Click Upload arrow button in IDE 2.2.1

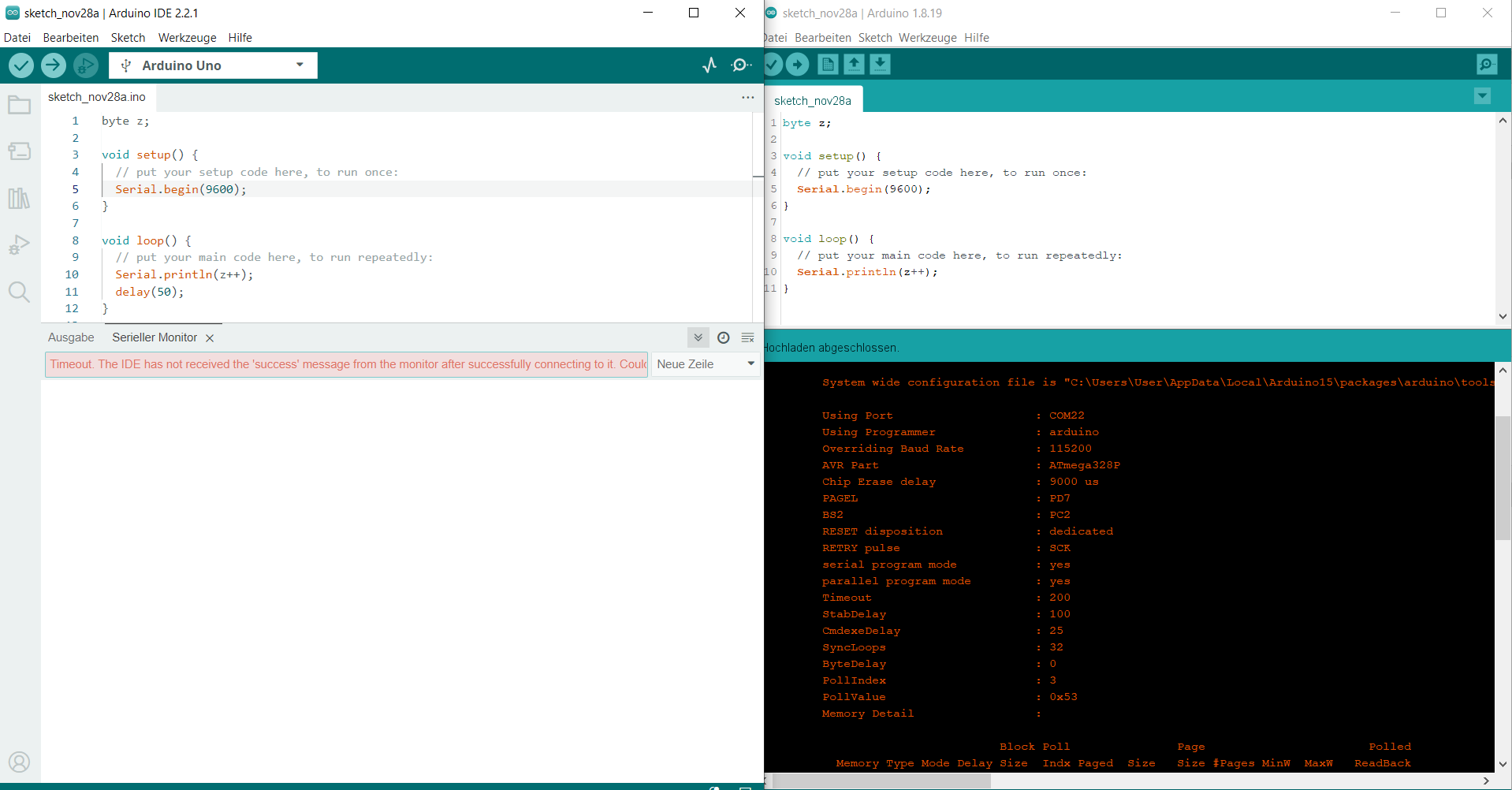[x=54, y=65]
